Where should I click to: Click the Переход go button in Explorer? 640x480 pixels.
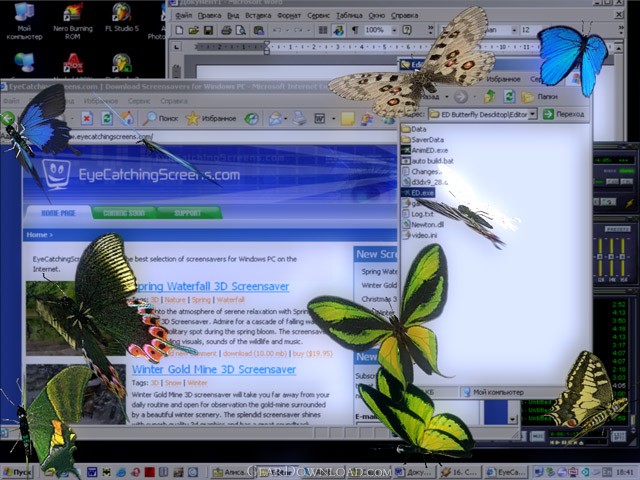563,115
